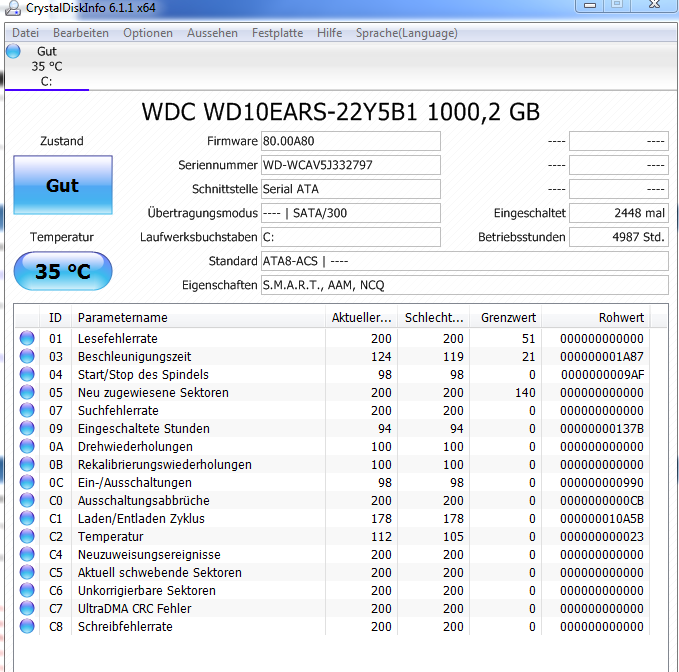Viewport: 679px width, 672px height.
Task: Click status orb for Unkorrigierbare Sektoren row
Action: point(27,590)
